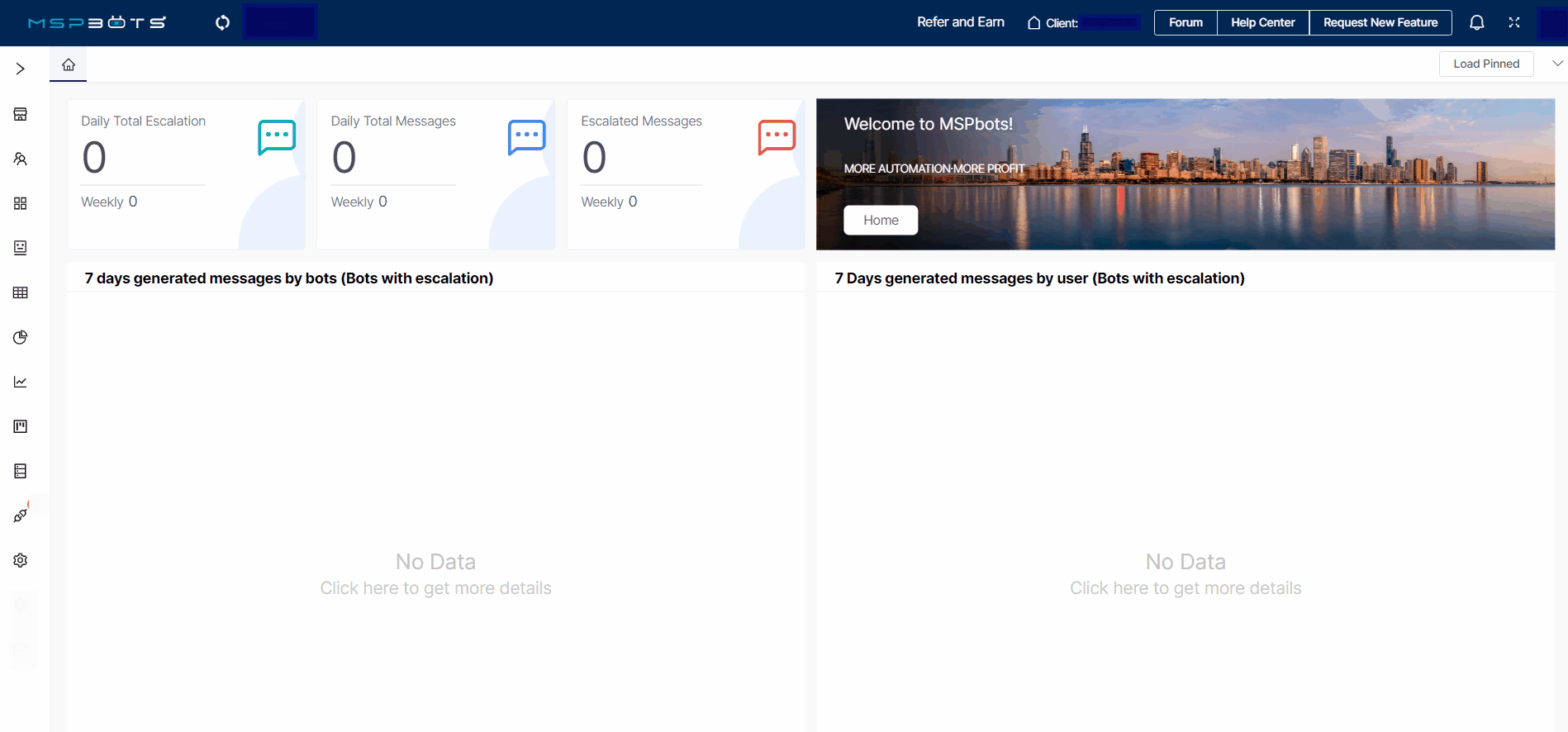The image size is (1568, 732).
Task: Open the marketplace store icon in sidebar
Action: [21, 114]
